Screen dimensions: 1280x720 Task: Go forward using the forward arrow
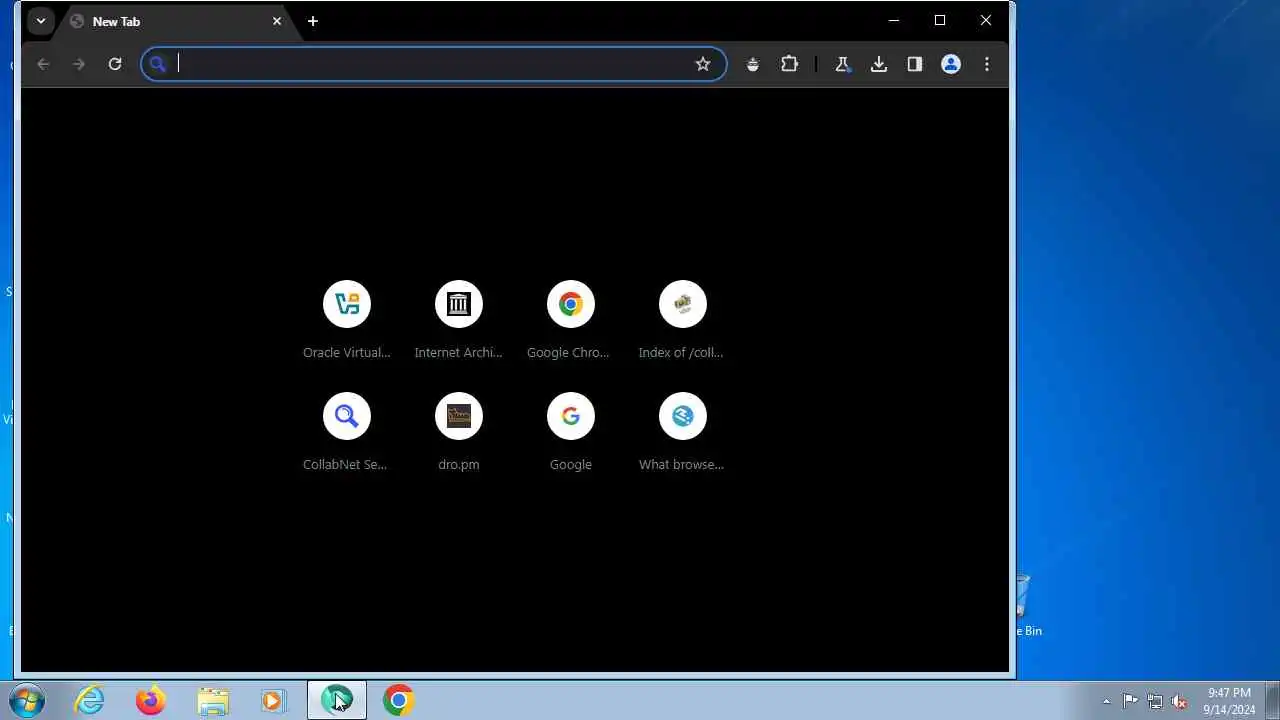tap(79, 64)
